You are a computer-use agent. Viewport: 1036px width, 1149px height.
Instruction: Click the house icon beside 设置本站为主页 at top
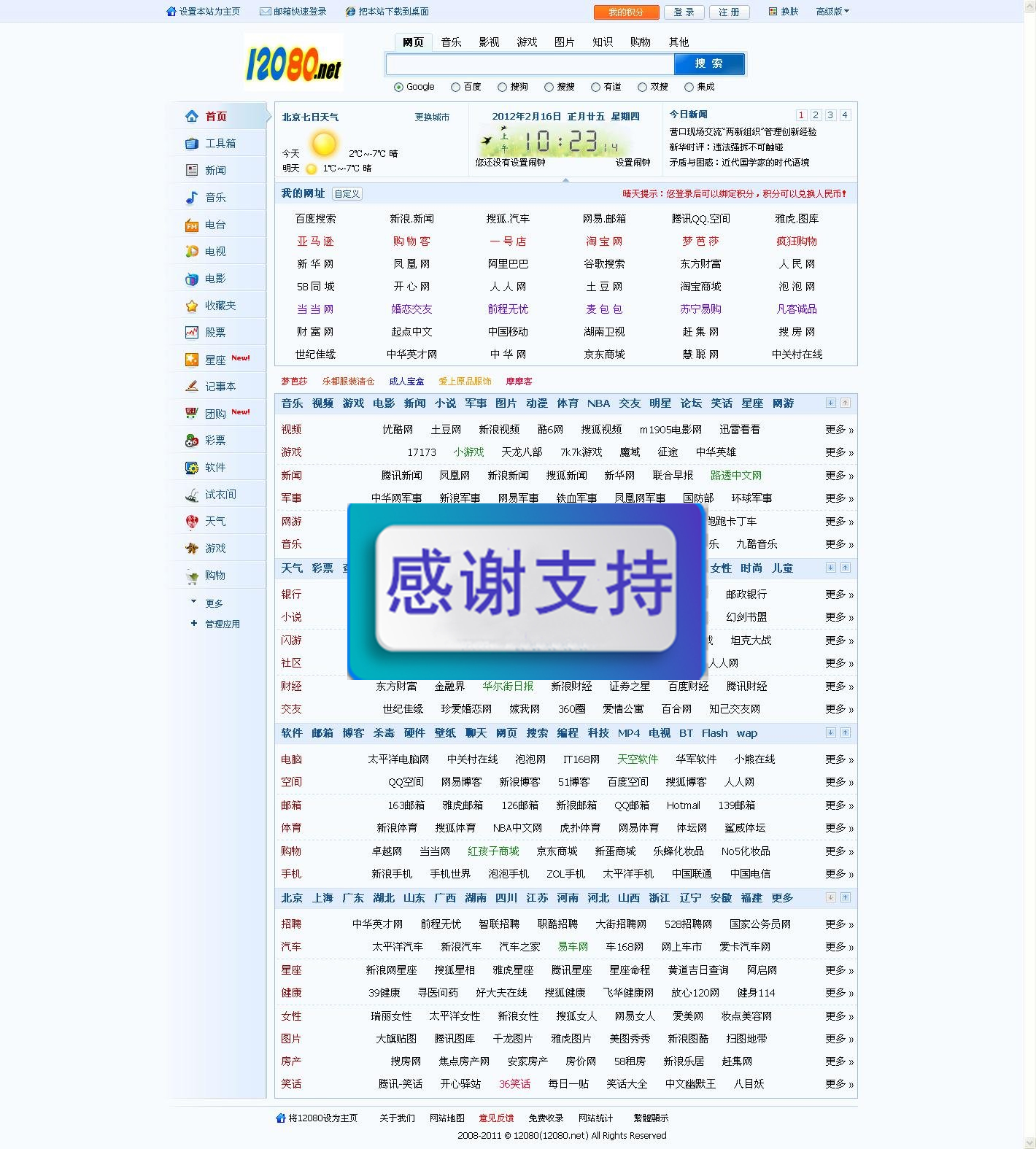[171, 12]
